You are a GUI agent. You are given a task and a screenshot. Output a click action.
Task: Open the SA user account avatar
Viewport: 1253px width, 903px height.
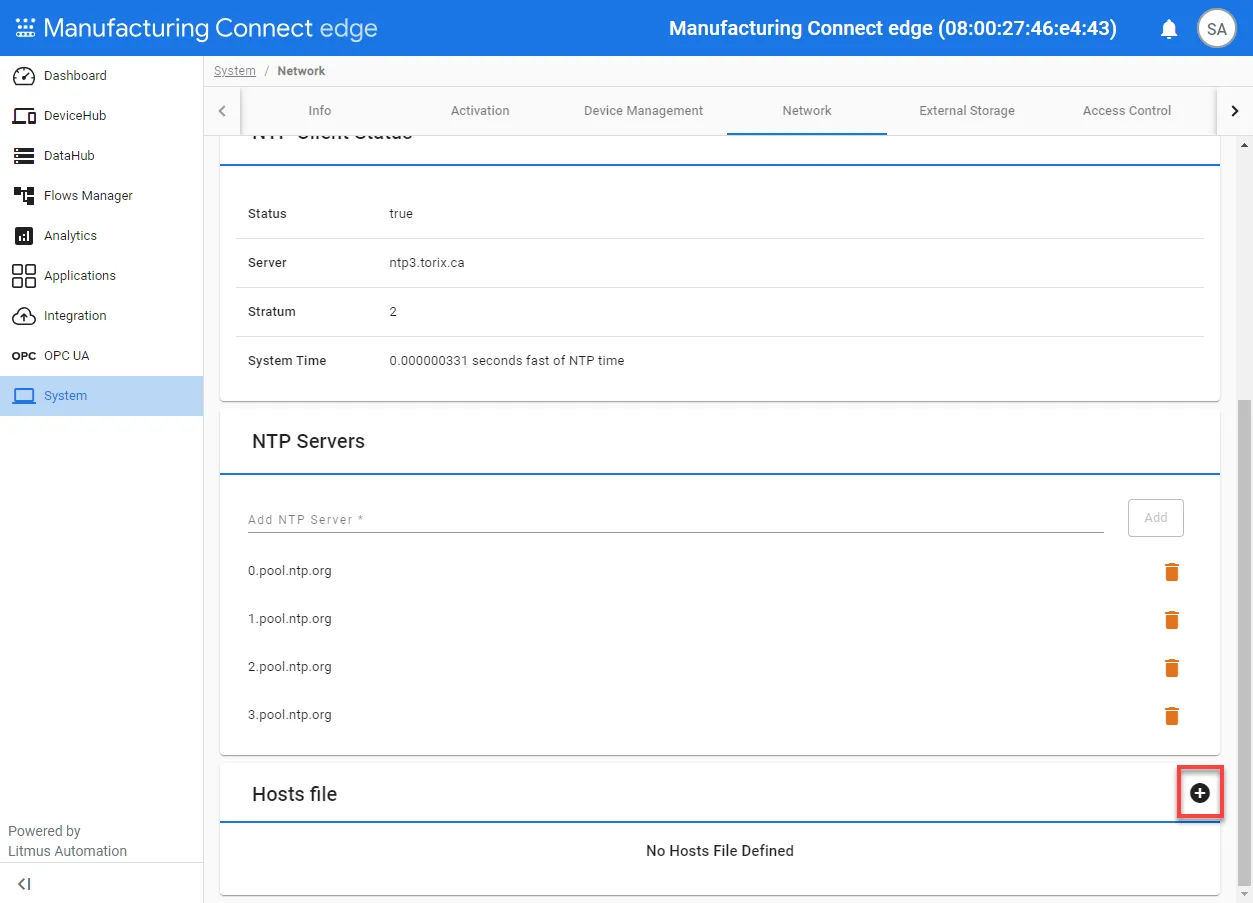(x=1216, y=28)
